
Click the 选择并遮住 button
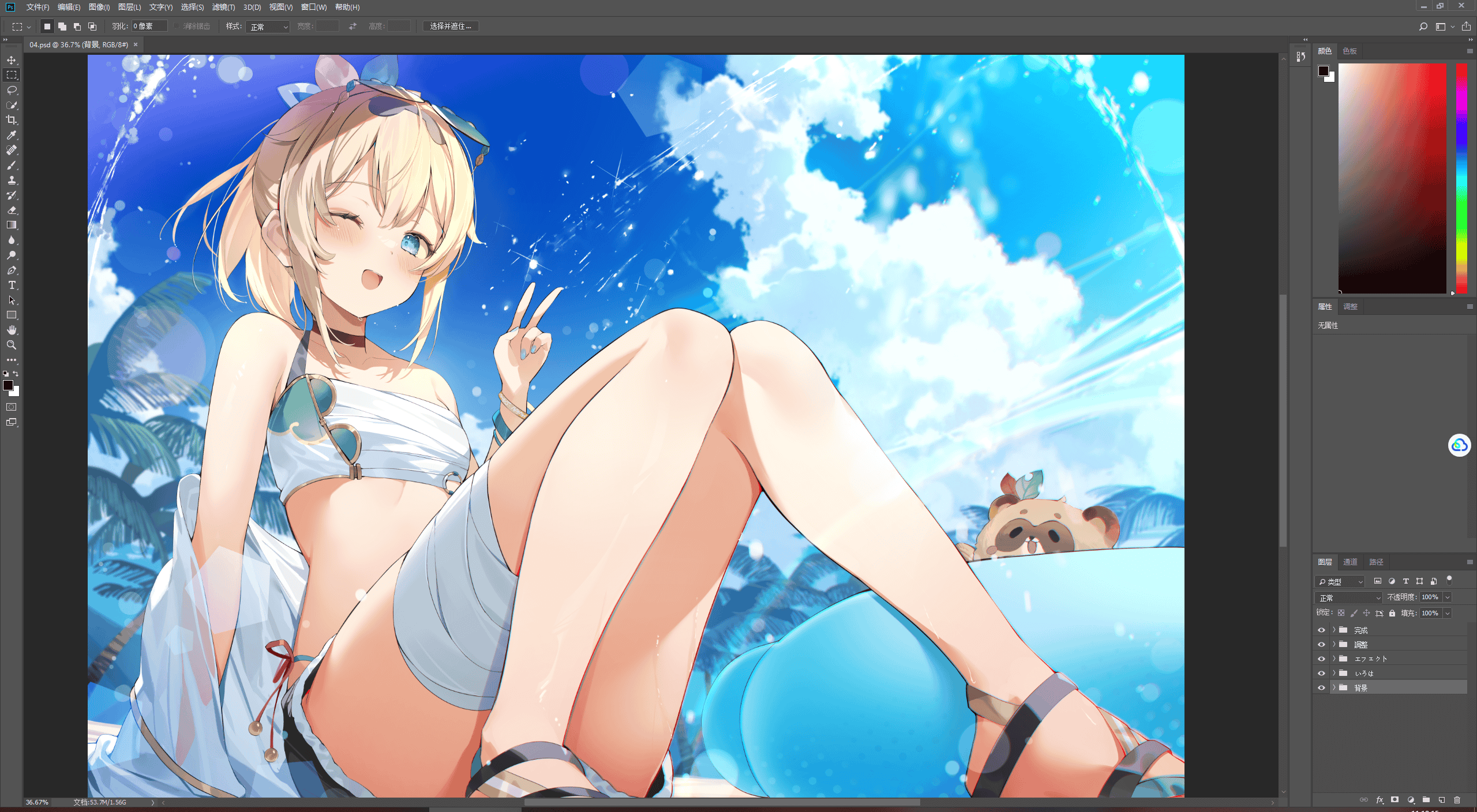click(x=451, y=26)
